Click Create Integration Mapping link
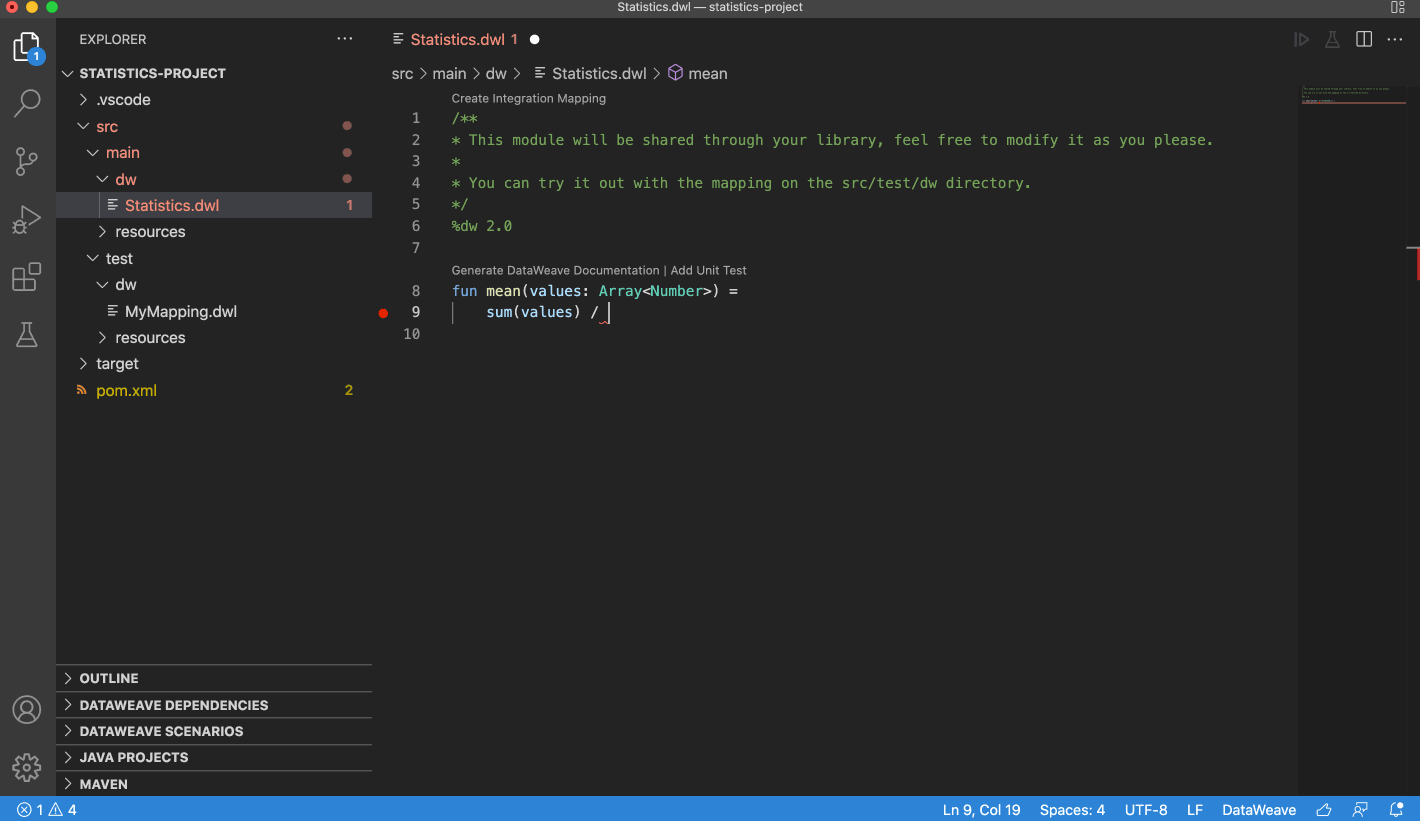This screenshot has height=821, width=1420. click(x=528, y=99)
